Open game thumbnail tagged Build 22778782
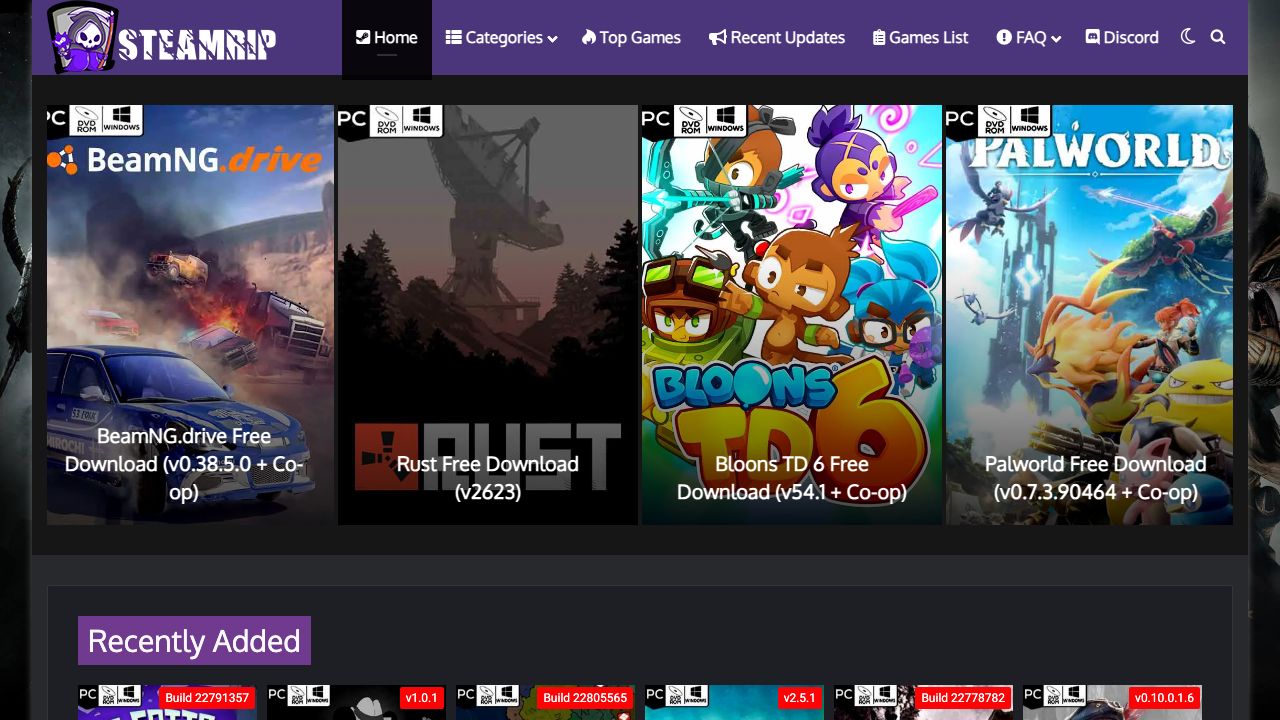The height and width of the screenshot is (720, 1280). [x=923, y=702]
